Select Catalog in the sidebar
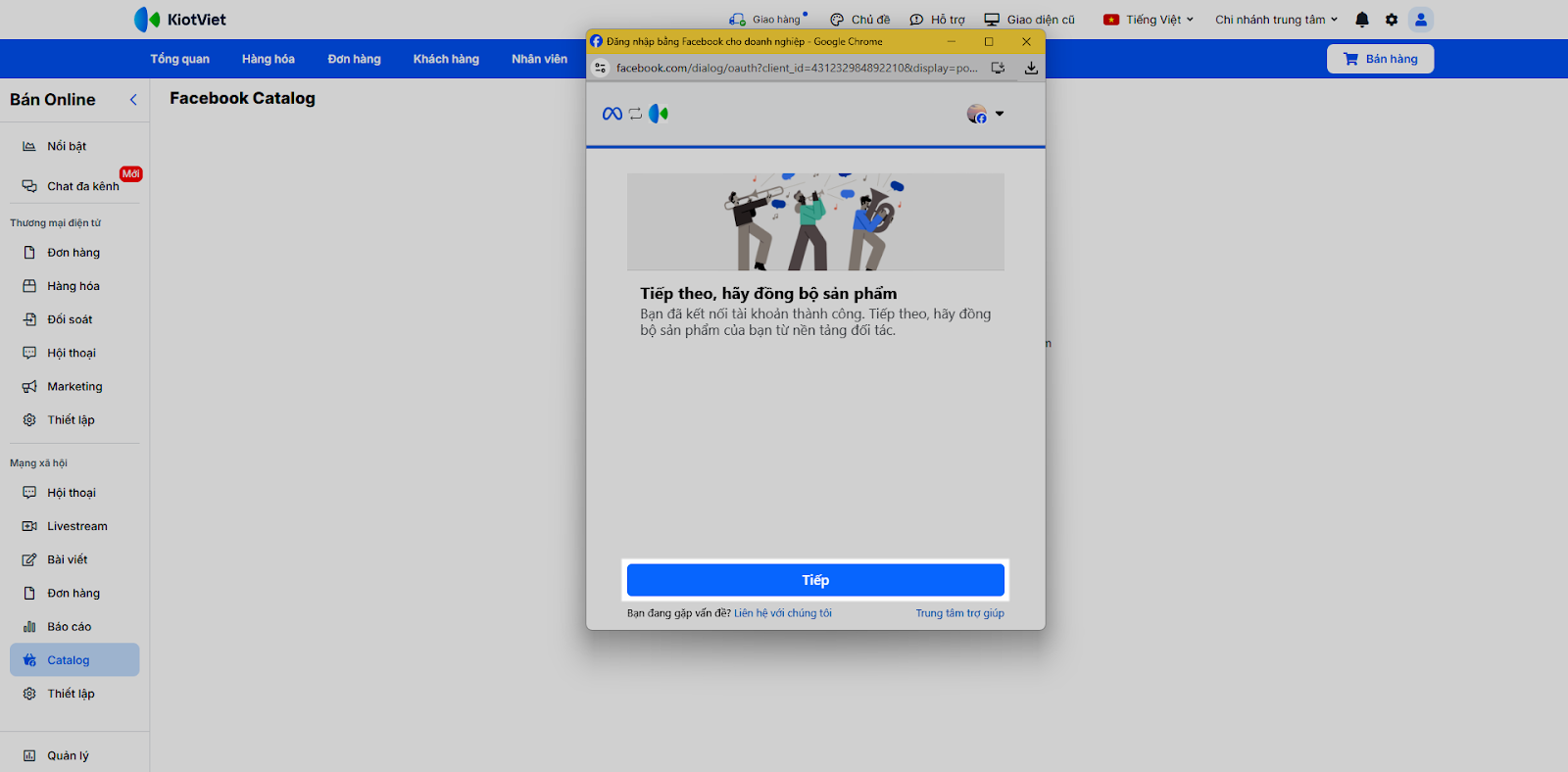Image resolution: width=1568 pixels, height=772 pixels. 74,659
